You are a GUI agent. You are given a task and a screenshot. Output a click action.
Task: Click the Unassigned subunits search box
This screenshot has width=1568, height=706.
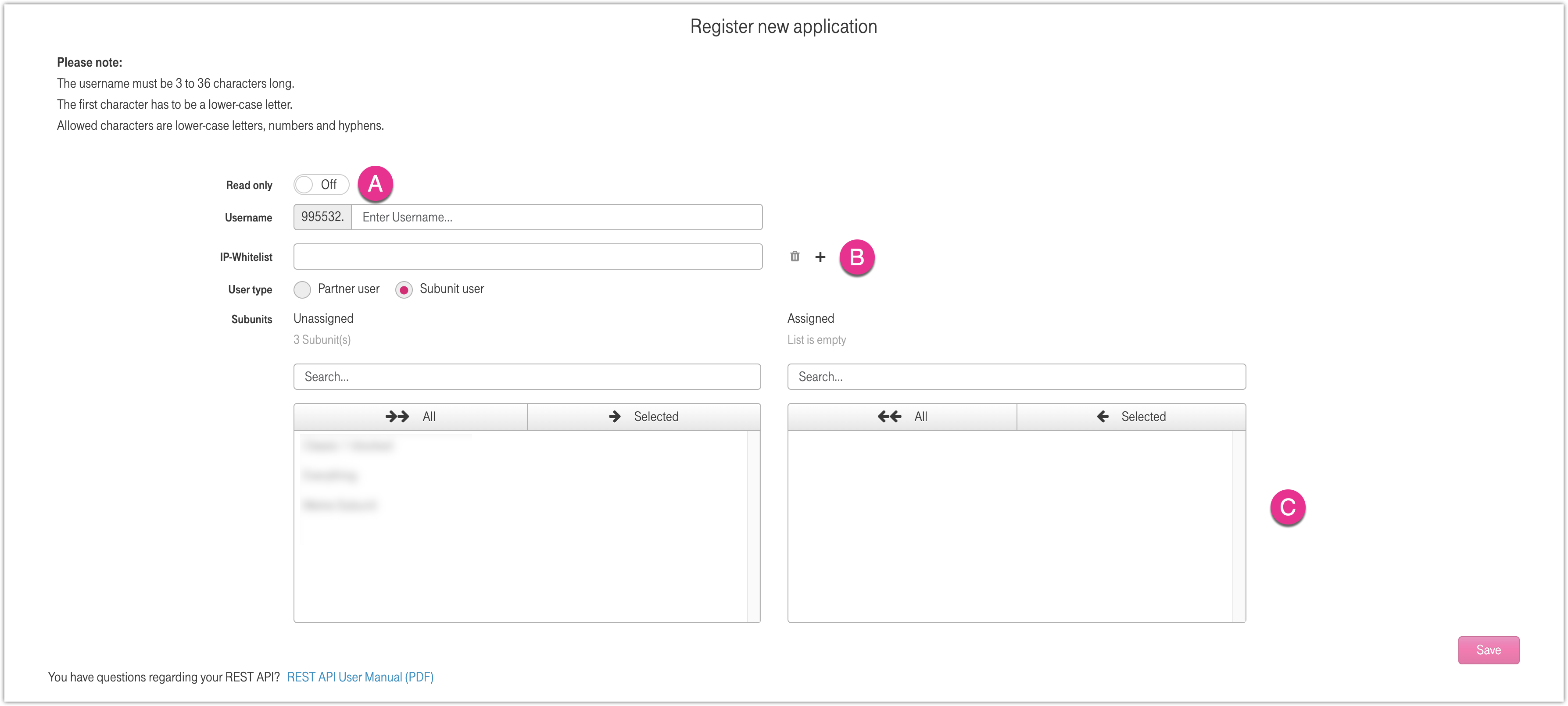[x=526, y=377]
